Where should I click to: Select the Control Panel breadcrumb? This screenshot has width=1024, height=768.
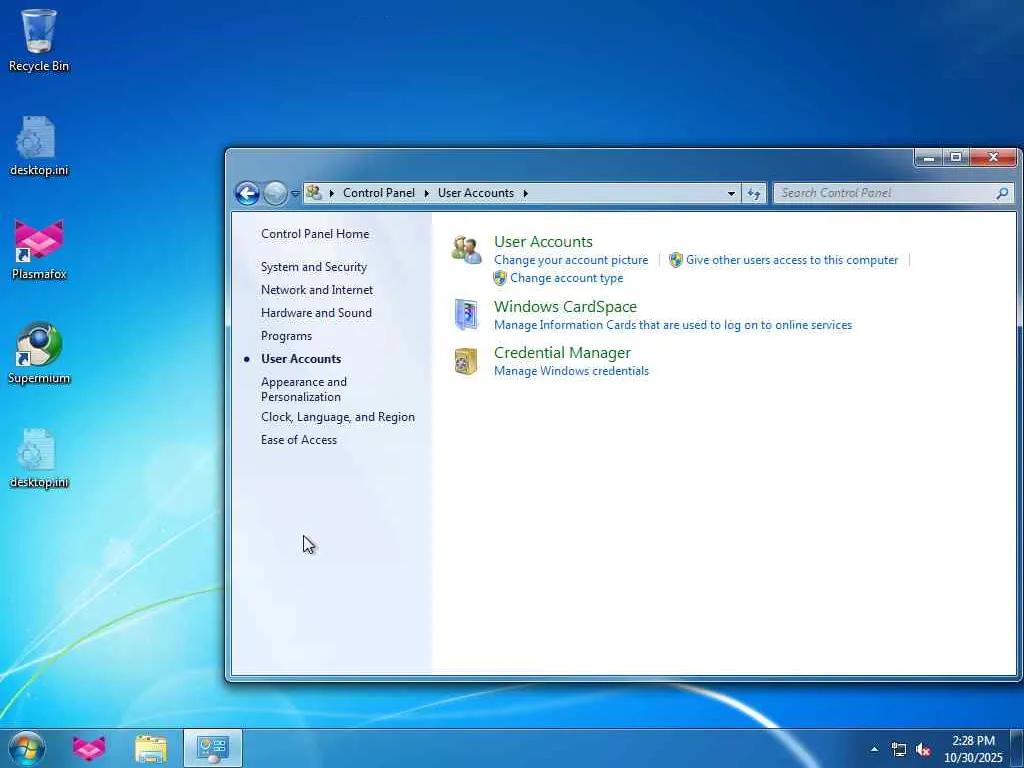[x=379, y=193]
